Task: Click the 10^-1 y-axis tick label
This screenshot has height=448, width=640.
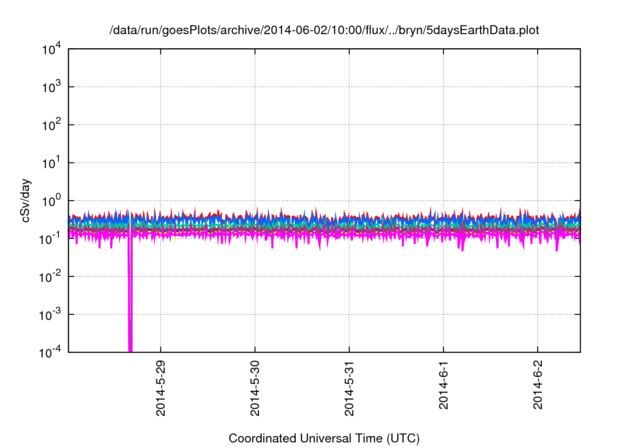Action: tap(50, 238)
